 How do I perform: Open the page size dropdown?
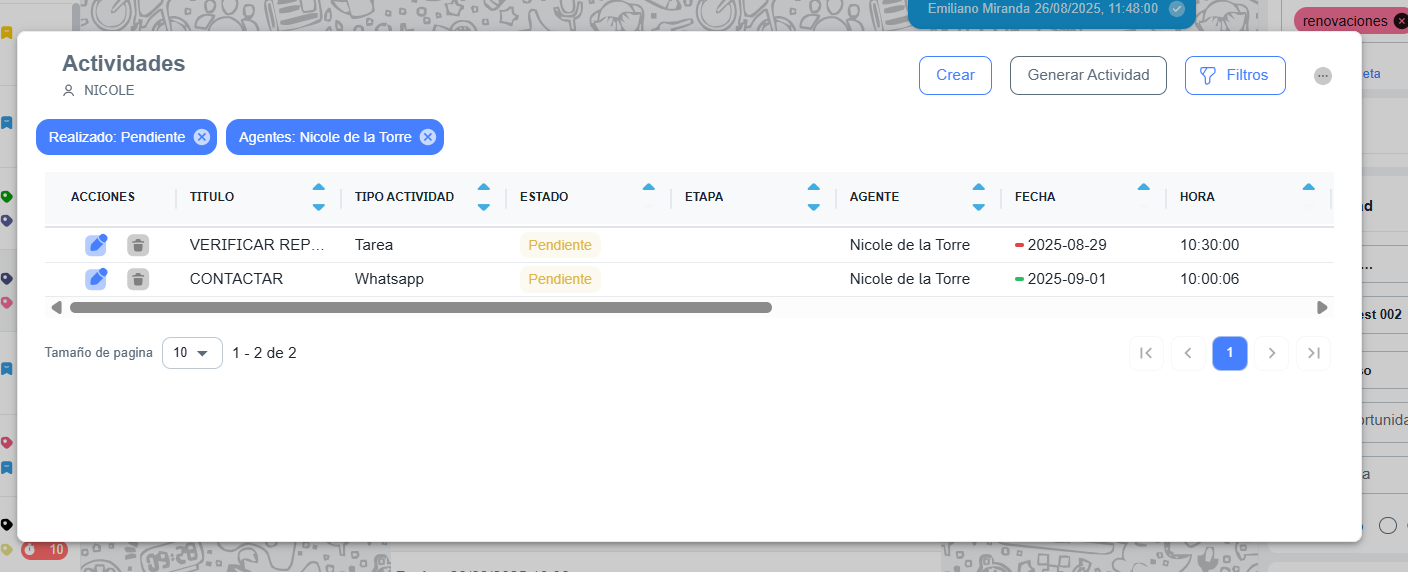(192, 353)
